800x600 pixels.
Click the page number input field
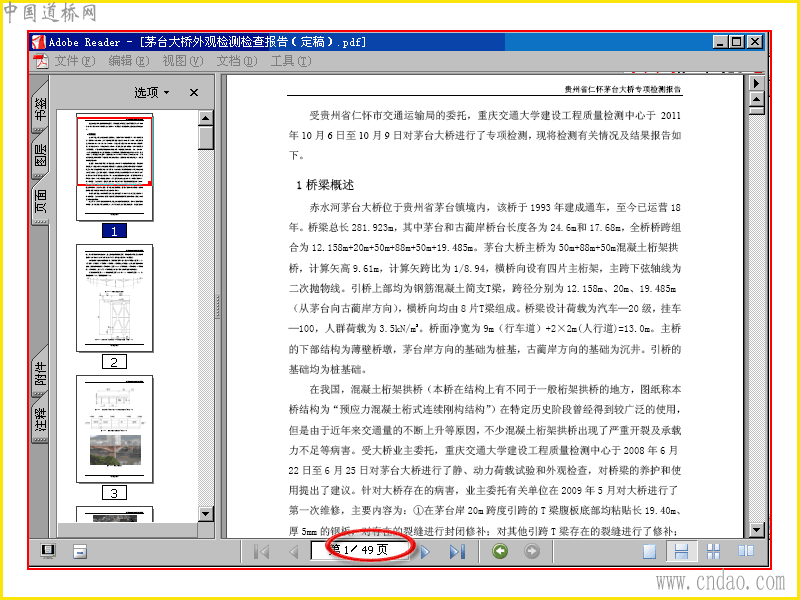(x=360, y=550)
